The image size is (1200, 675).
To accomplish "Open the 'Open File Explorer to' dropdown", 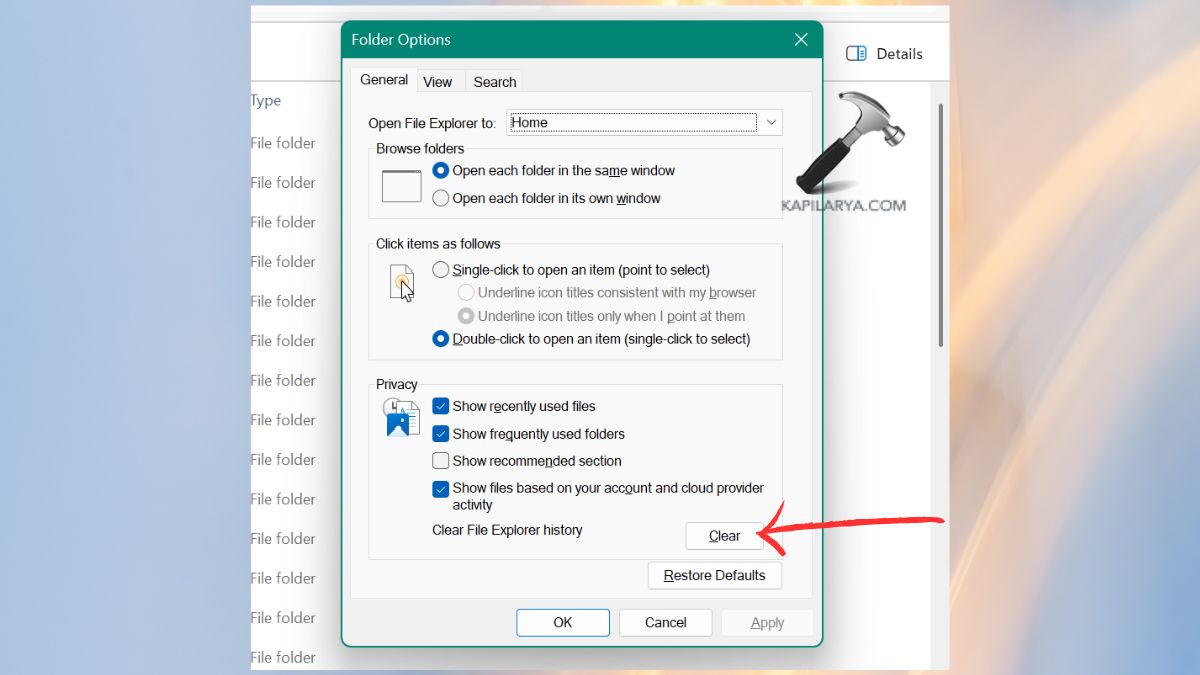I will click(771, 122).
